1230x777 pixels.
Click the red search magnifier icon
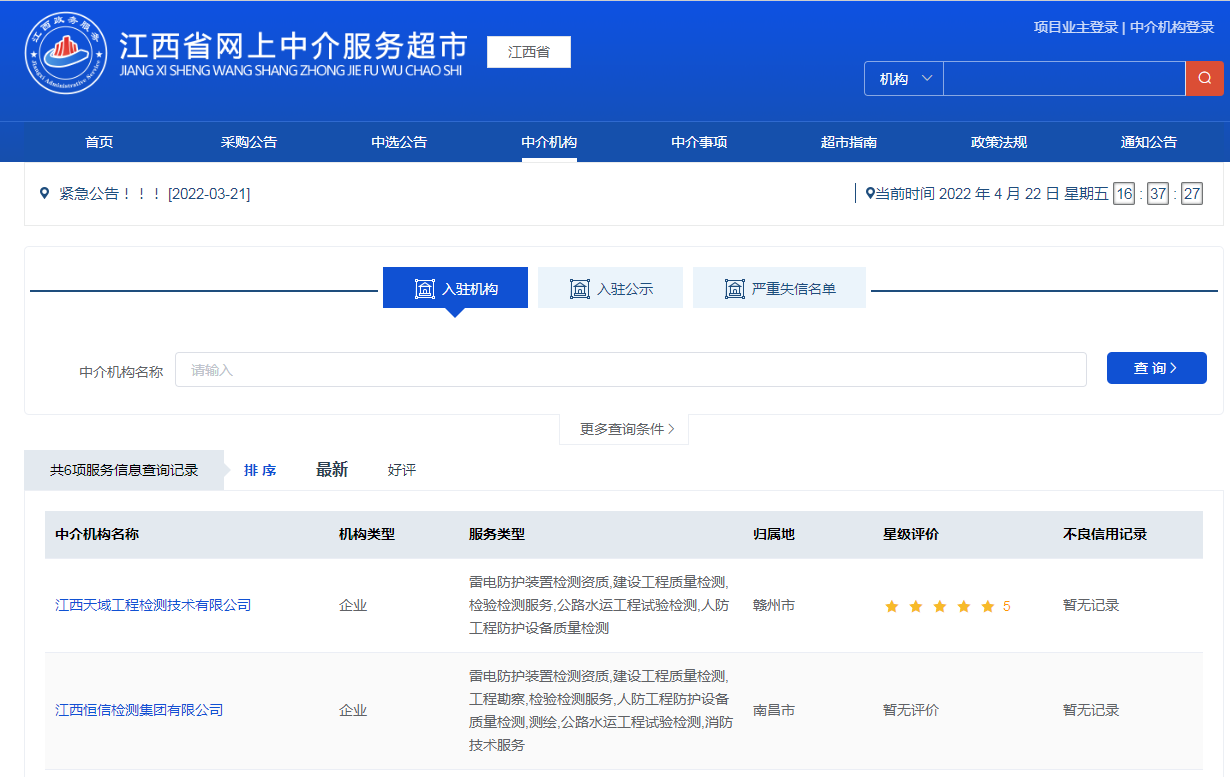tap(1204, 79)
